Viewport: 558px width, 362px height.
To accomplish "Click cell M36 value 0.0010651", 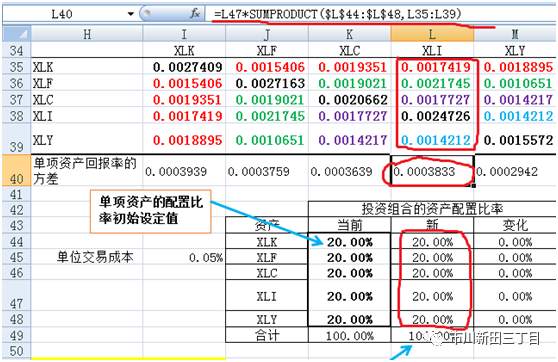I will click(x=518, y=83).
